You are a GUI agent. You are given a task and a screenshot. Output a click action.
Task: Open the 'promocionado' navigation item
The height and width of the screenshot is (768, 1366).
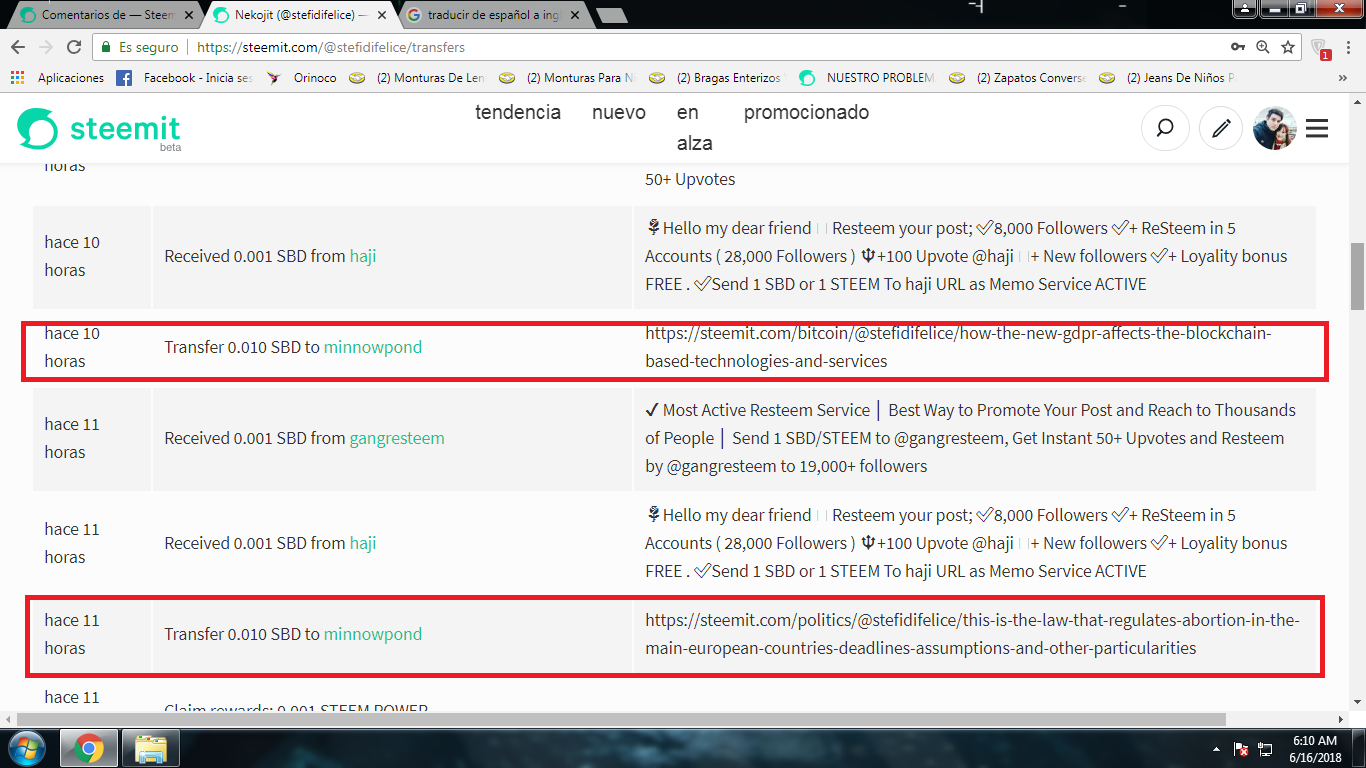806,112
